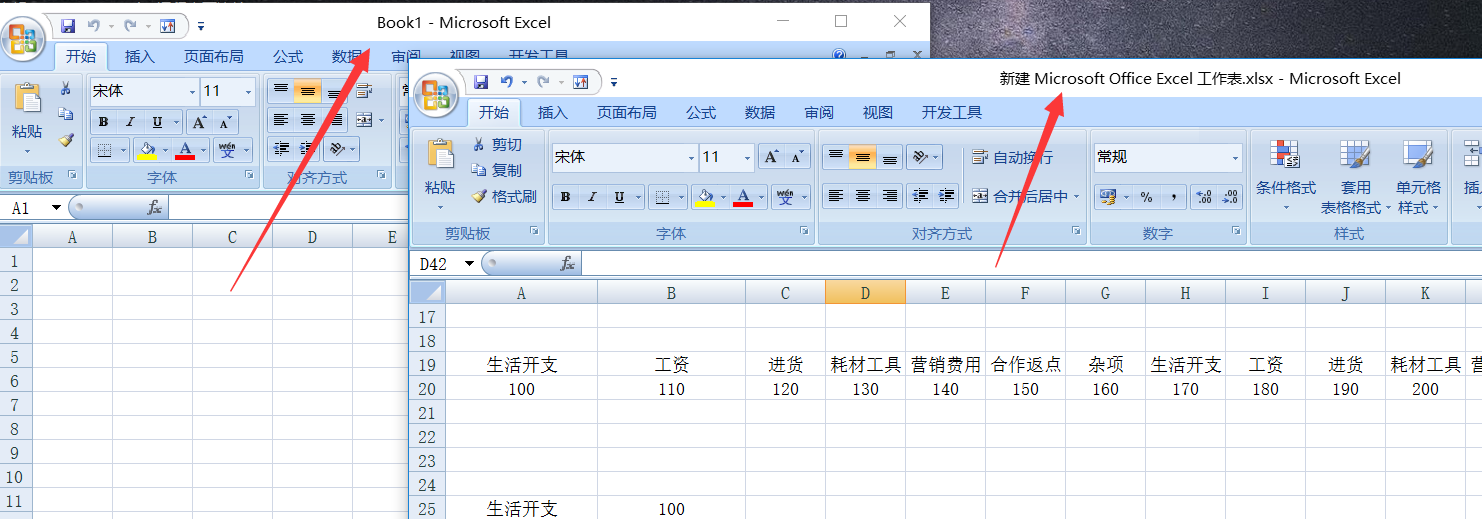Click the Save icon in 新建 workbook toolbar

coord(481,82)
